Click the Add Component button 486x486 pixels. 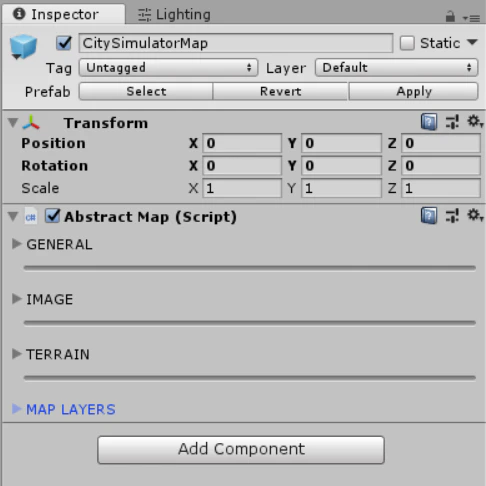pos(241,450)
